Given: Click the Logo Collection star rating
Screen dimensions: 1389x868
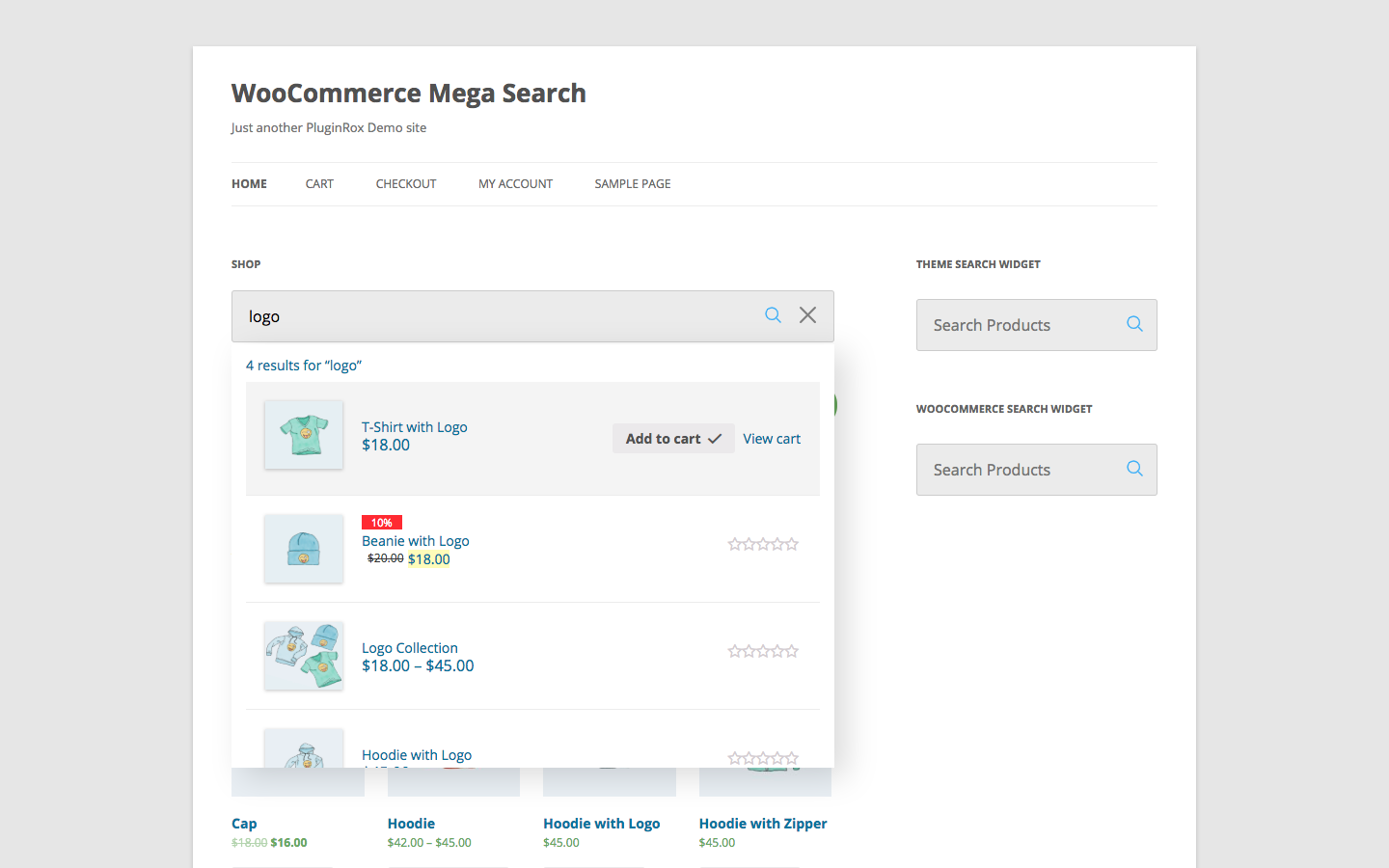Looking at the screenshot, I should click(763, 652).
